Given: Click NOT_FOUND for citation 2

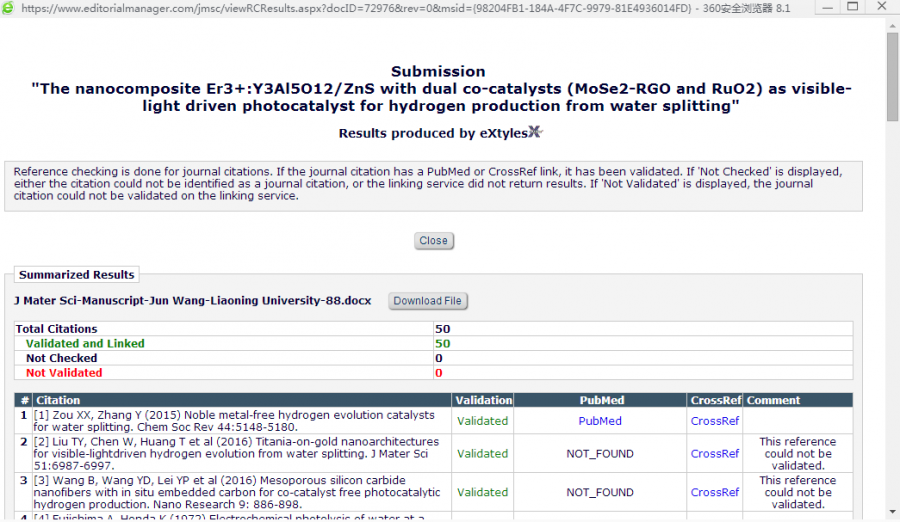Looking at the screenshot, I should [x=600, y=454].
